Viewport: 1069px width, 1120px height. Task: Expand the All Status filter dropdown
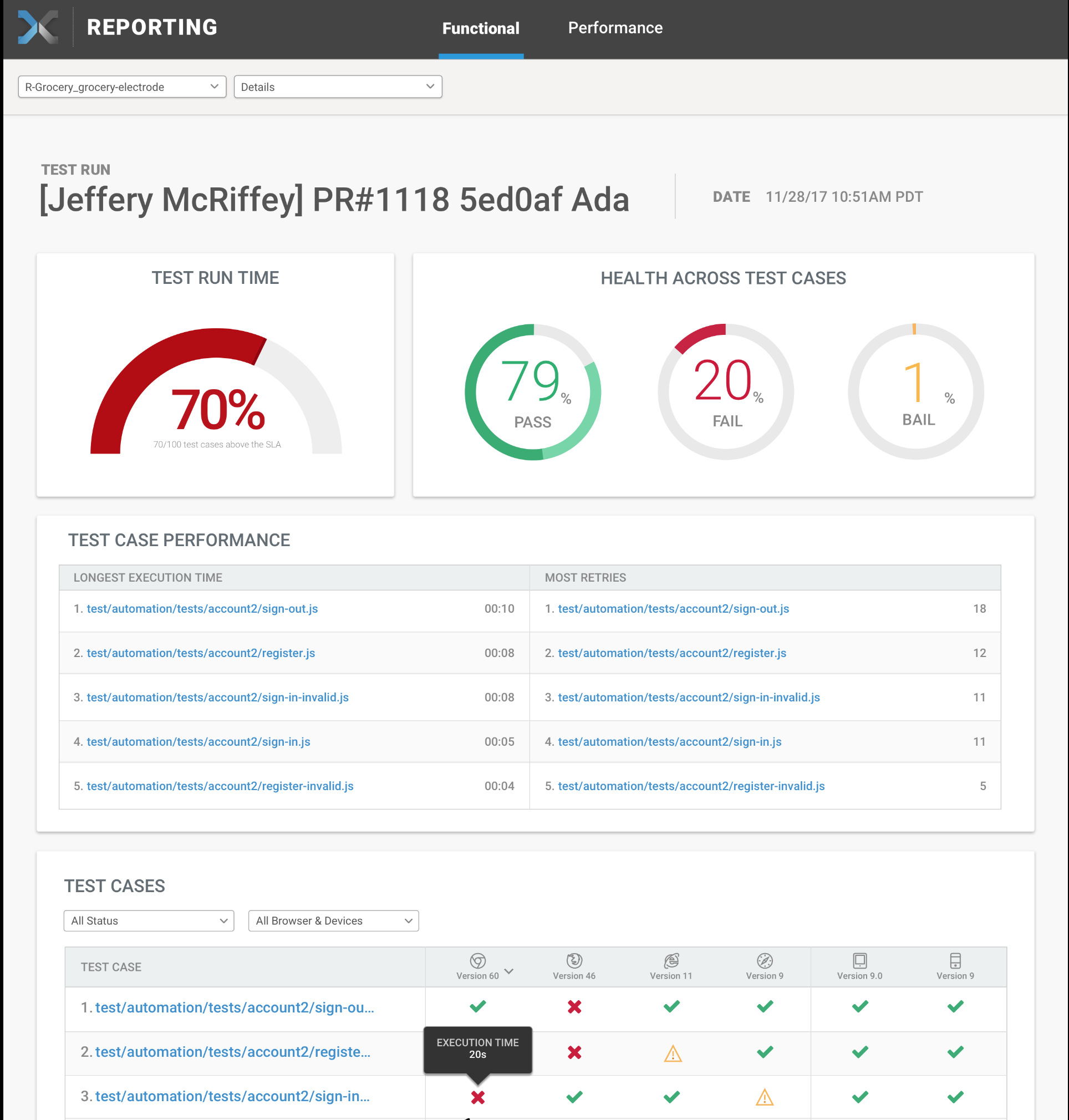(x=148, y=920)
